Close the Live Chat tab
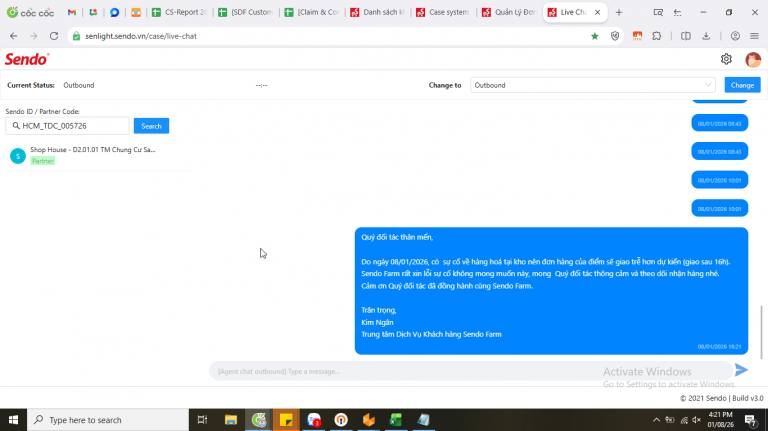Viewport: 768px width, 431px height. coord(598,12)
